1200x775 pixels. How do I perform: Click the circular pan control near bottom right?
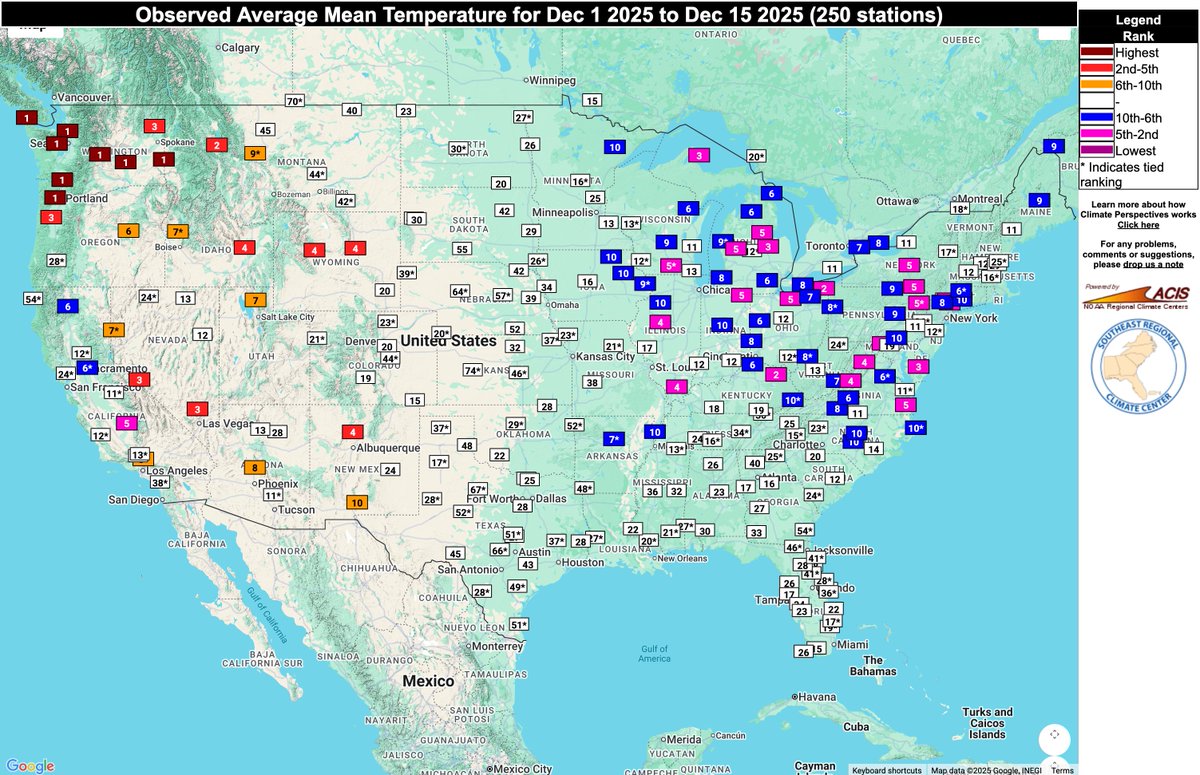pyautogui.click(x=1055, y=737)
